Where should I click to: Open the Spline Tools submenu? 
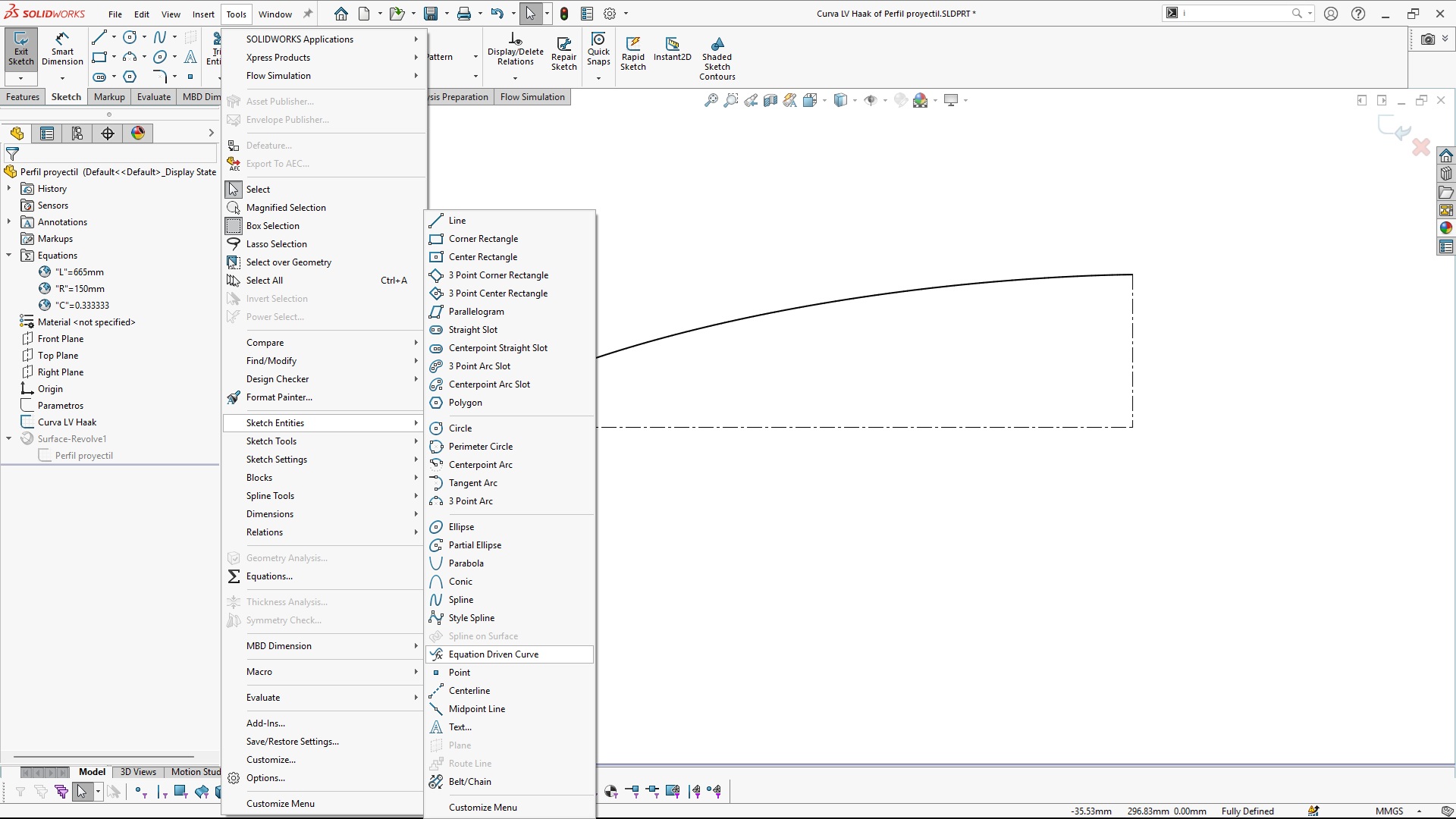(x=270, y=496)
